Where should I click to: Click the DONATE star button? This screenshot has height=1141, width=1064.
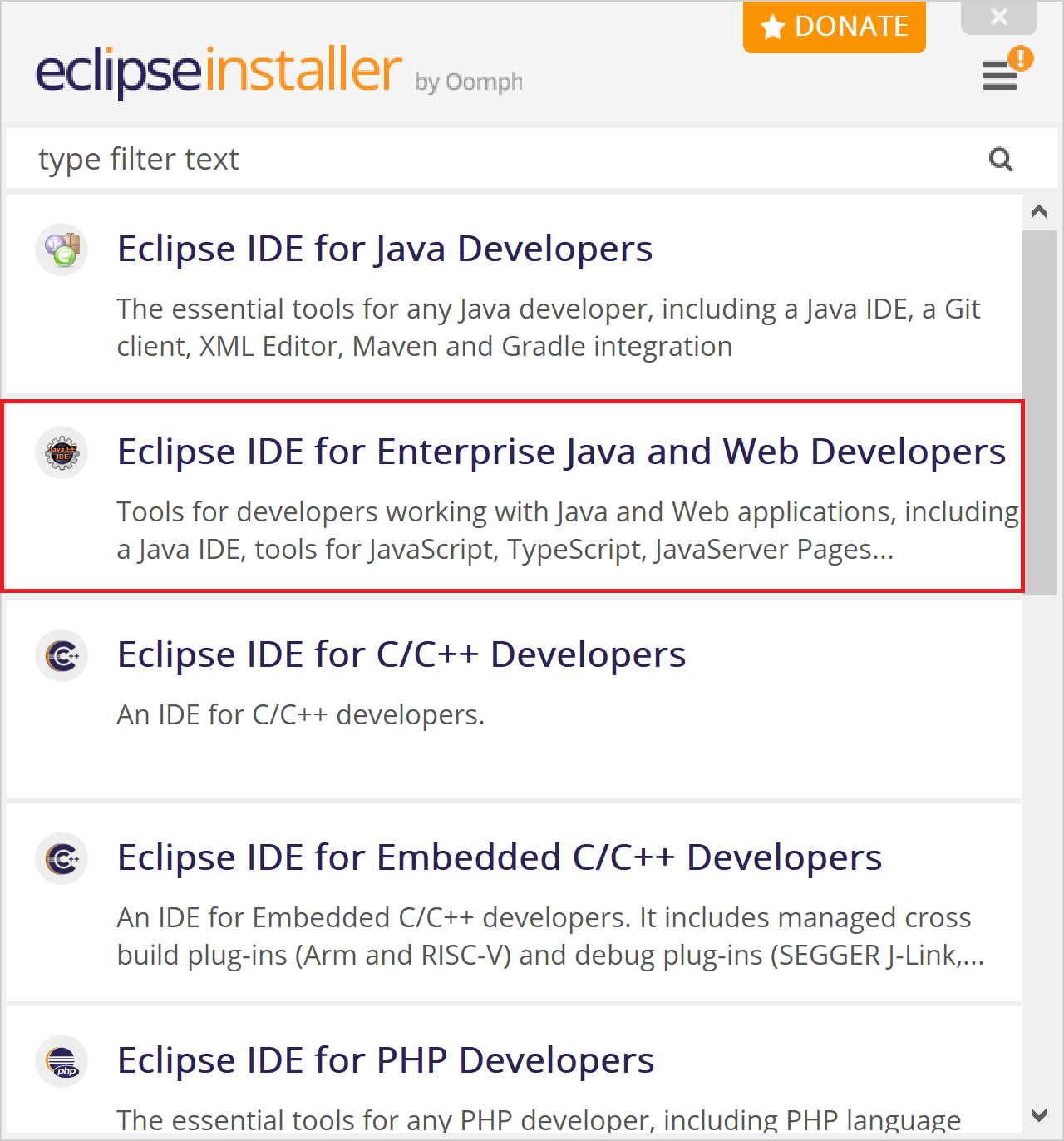coord(835,27)
